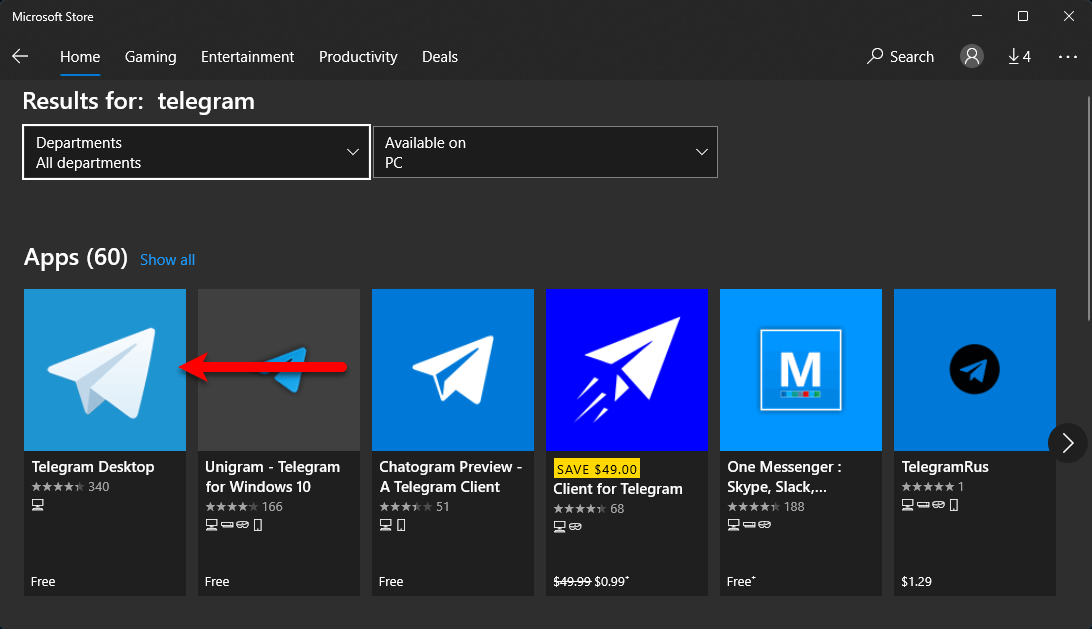The height and width of the screenshot is (629, 1092).
Task: Click the Apps (60) heading
Action: (76, 258)
